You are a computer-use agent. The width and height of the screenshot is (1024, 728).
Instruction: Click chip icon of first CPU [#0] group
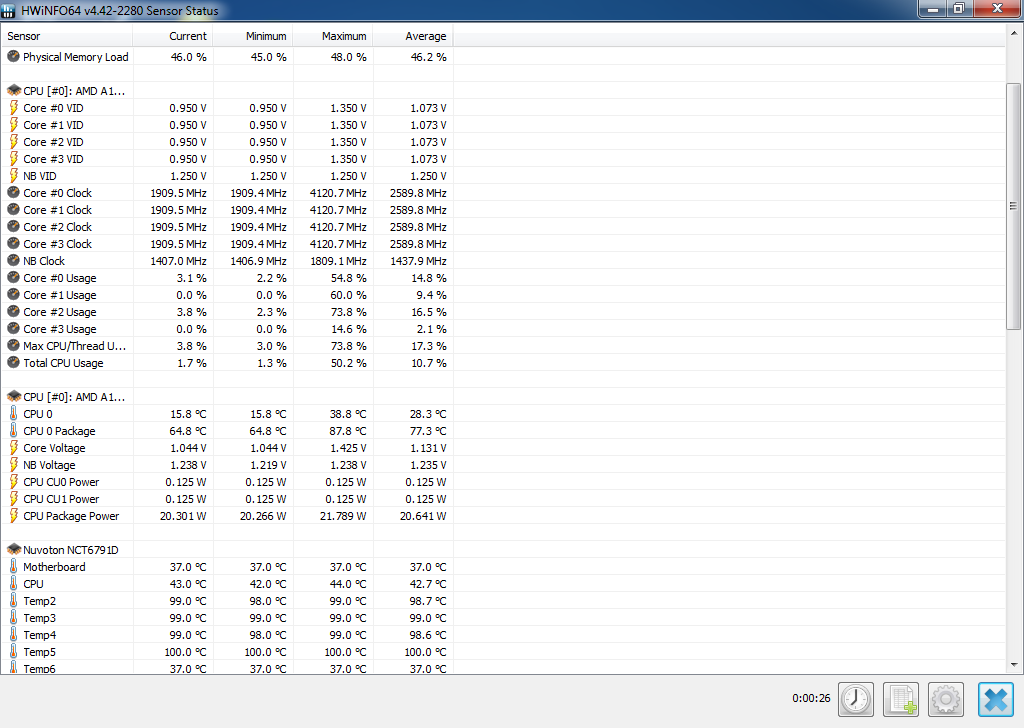click(14, 91)
